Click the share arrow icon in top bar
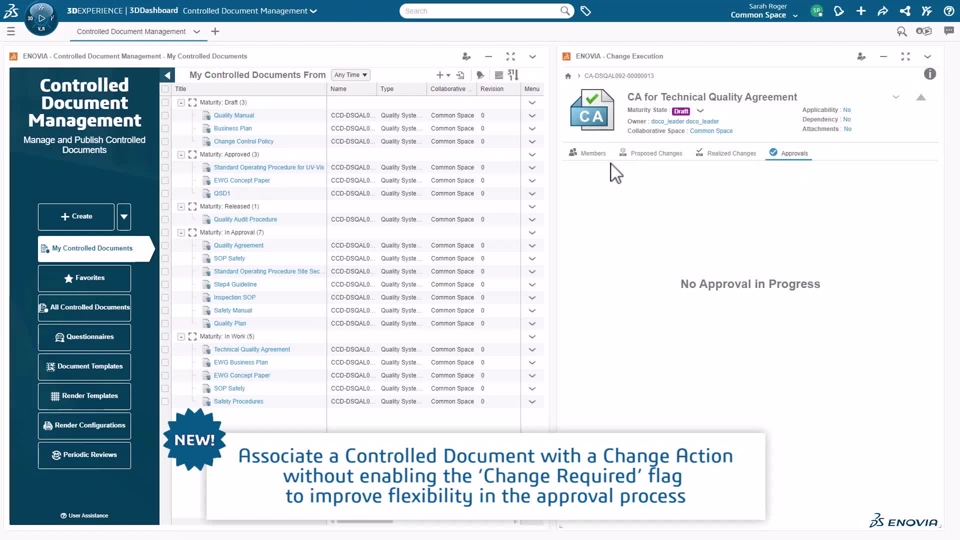 coord(883,11)
